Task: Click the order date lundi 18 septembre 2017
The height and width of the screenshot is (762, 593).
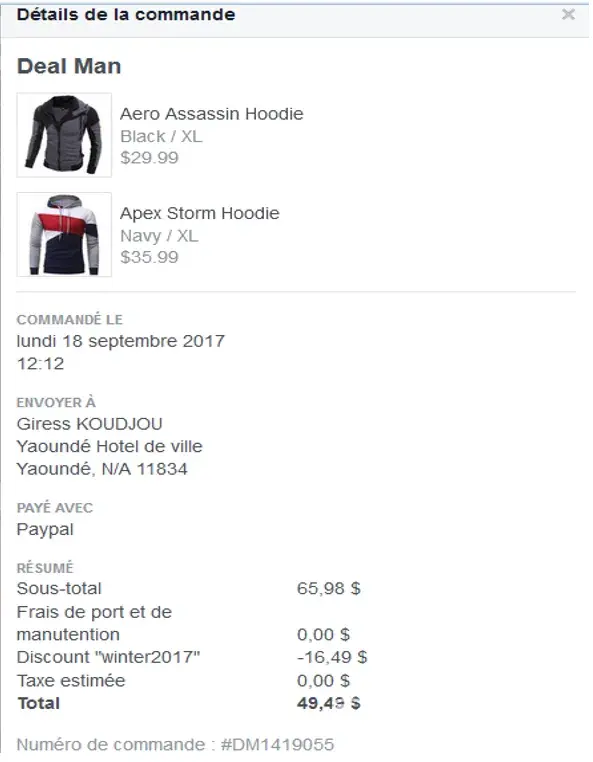Action: 121,341
